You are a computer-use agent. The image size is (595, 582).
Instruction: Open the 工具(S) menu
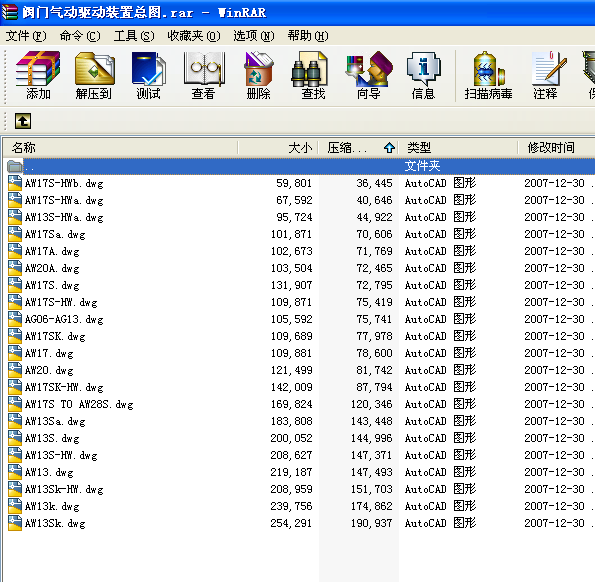tap(134, 36)
